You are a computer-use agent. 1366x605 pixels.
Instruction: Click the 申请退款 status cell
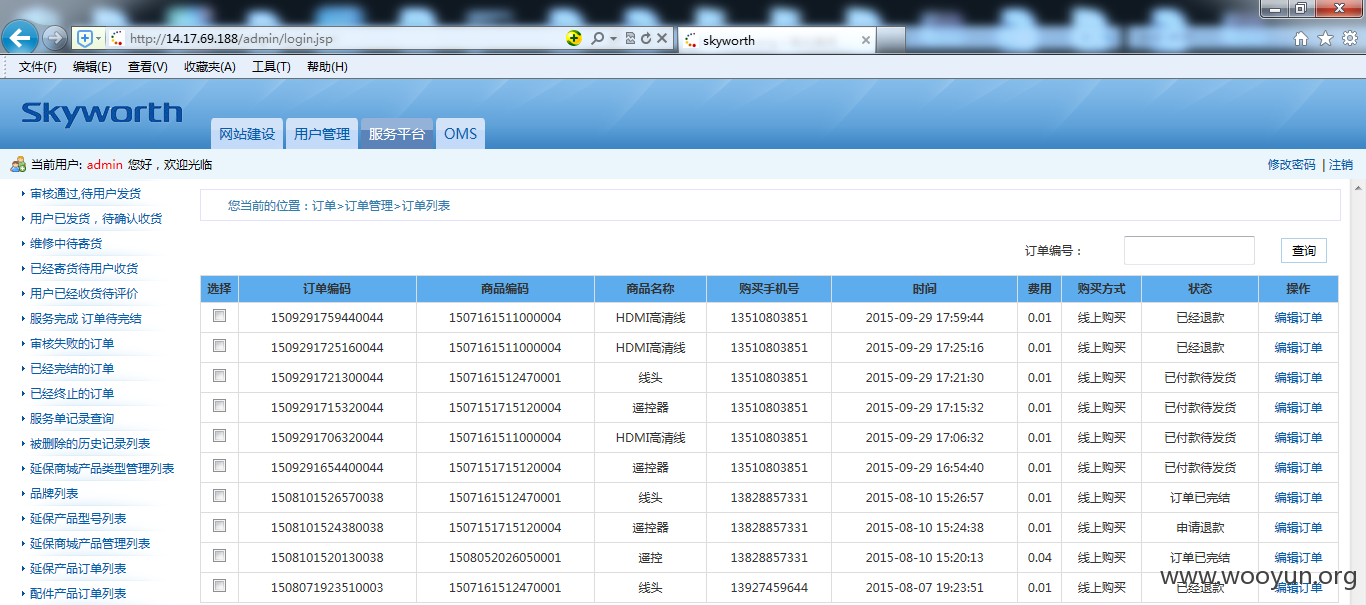click(1200, 528)
